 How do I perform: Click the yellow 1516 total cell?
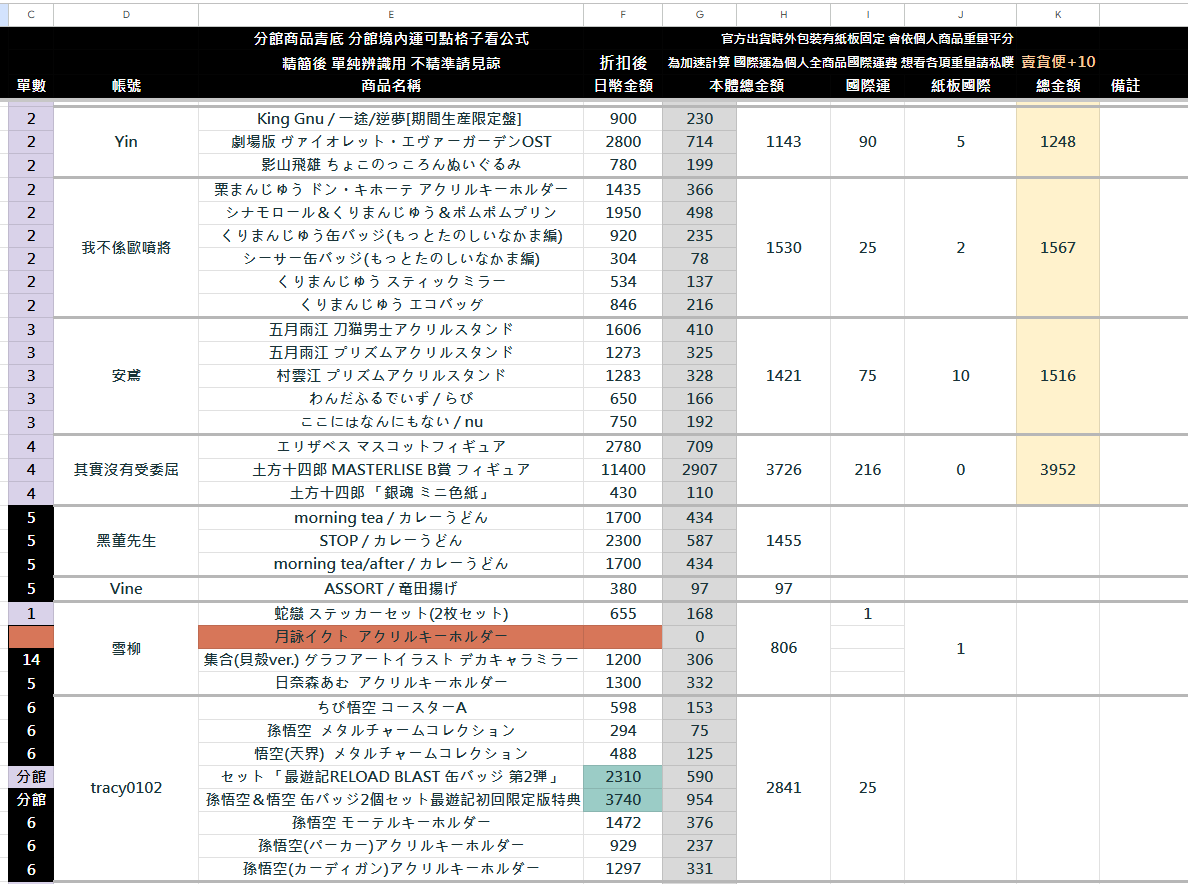click(x=1058, y=376)
